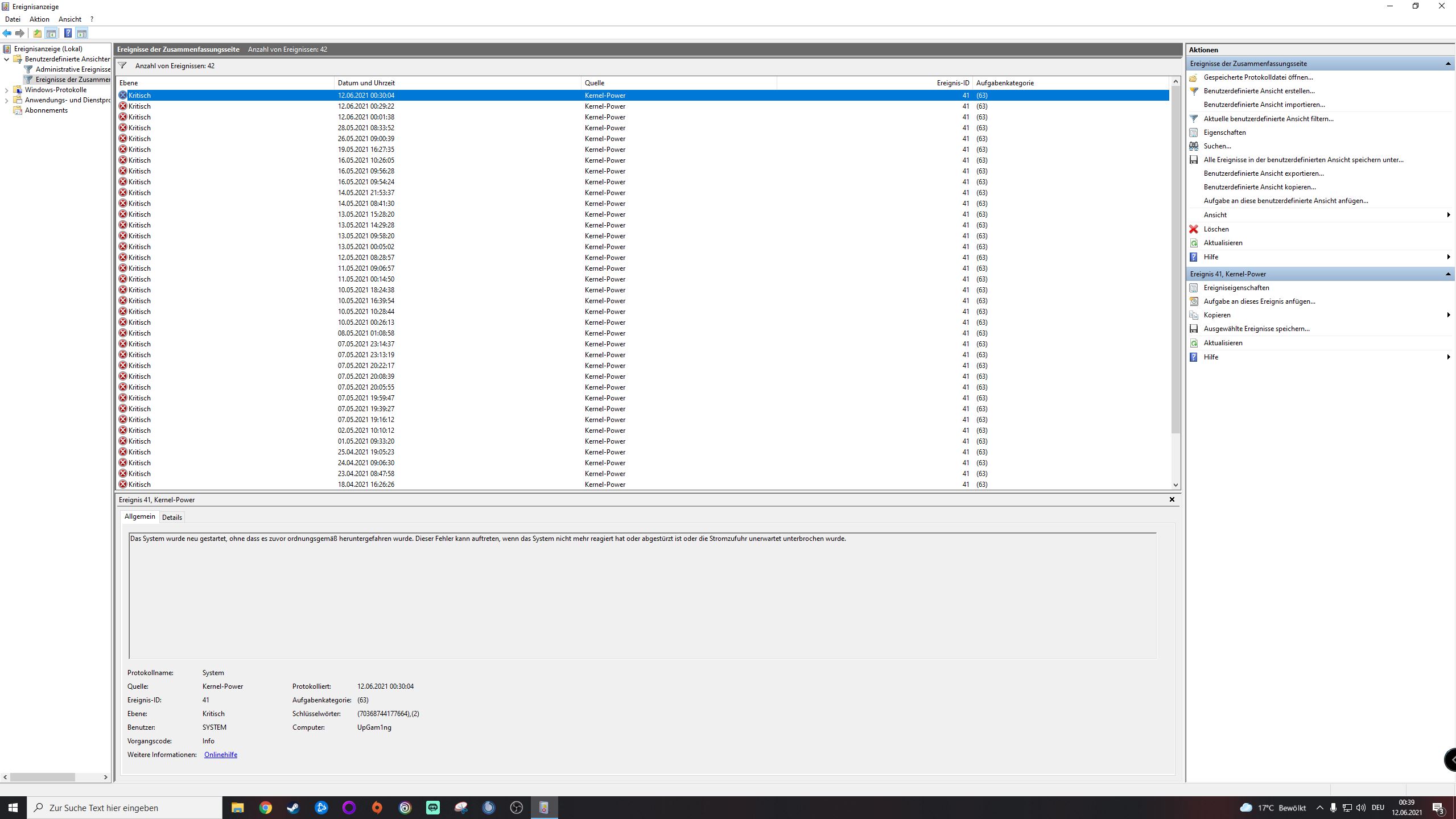Click the Suchen binoculars icon
This screenshot has height=819, width=1456.
(1194, 146)
